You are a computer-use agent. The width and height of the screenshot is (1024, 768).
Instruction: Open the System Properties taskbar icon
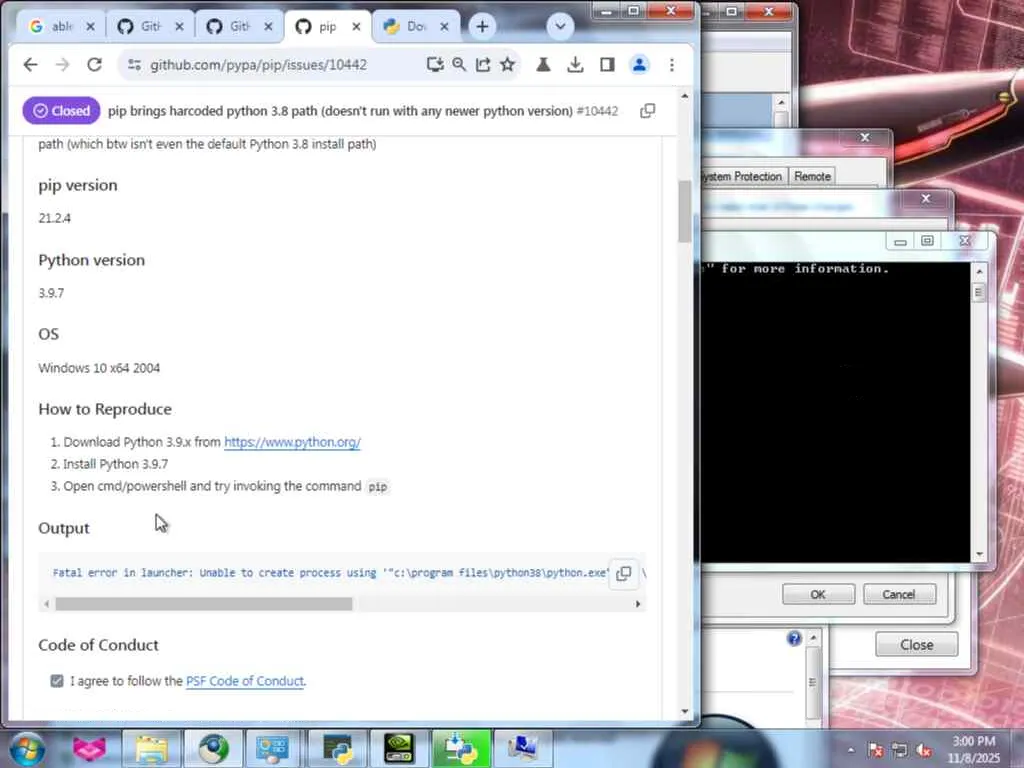coord(523,749)
